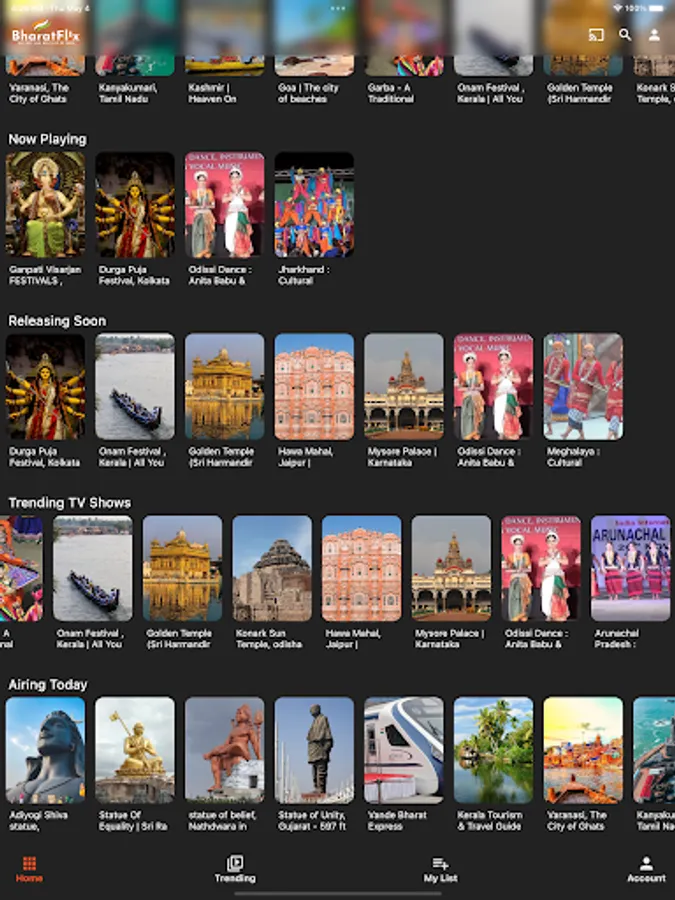Open Durga Puja in Releasing Soon
Image resolution: width=675 pixels, height=900 pixels.
point(45,387)
